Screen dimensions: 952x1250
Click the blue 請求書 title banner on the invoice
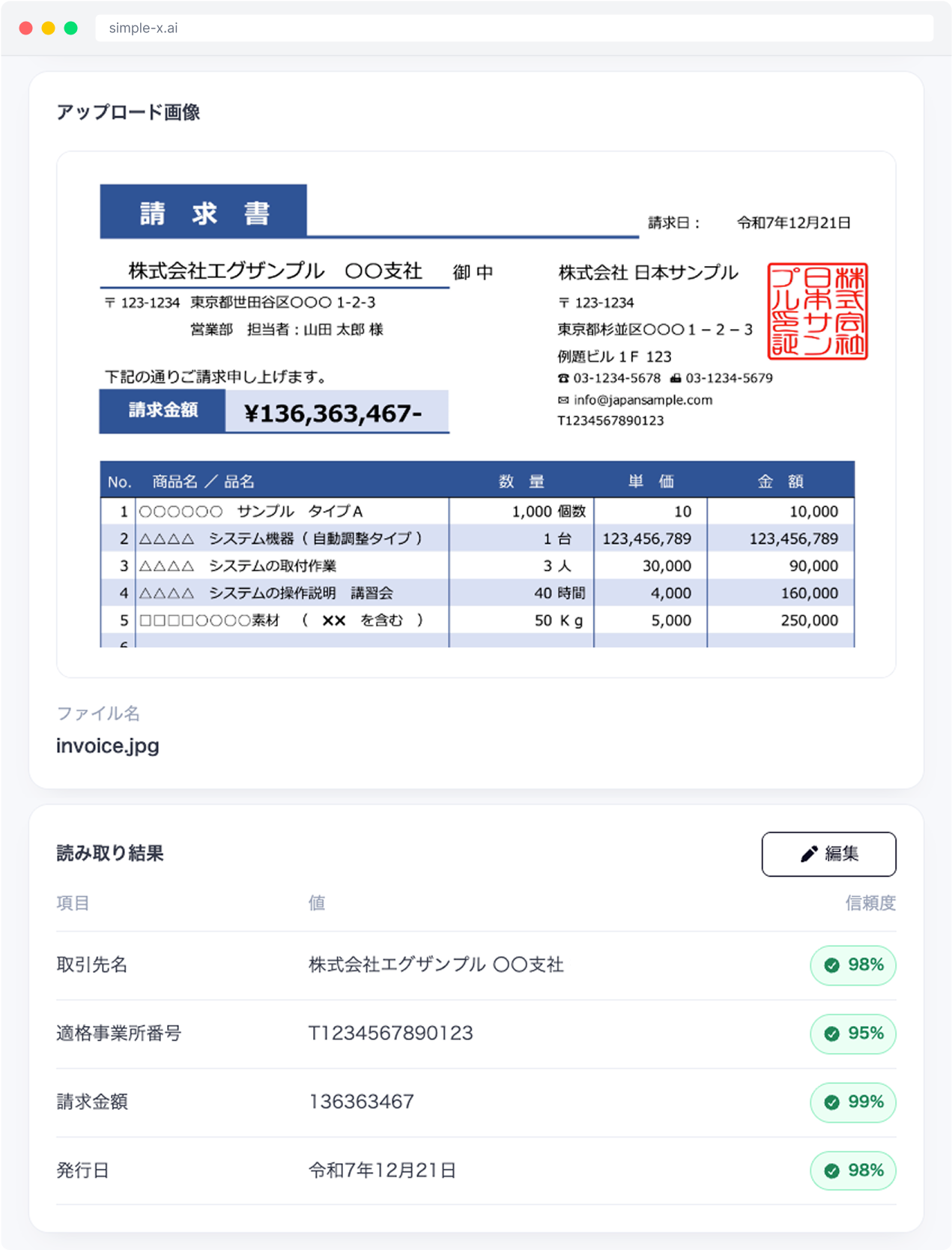tap(204, 212)
